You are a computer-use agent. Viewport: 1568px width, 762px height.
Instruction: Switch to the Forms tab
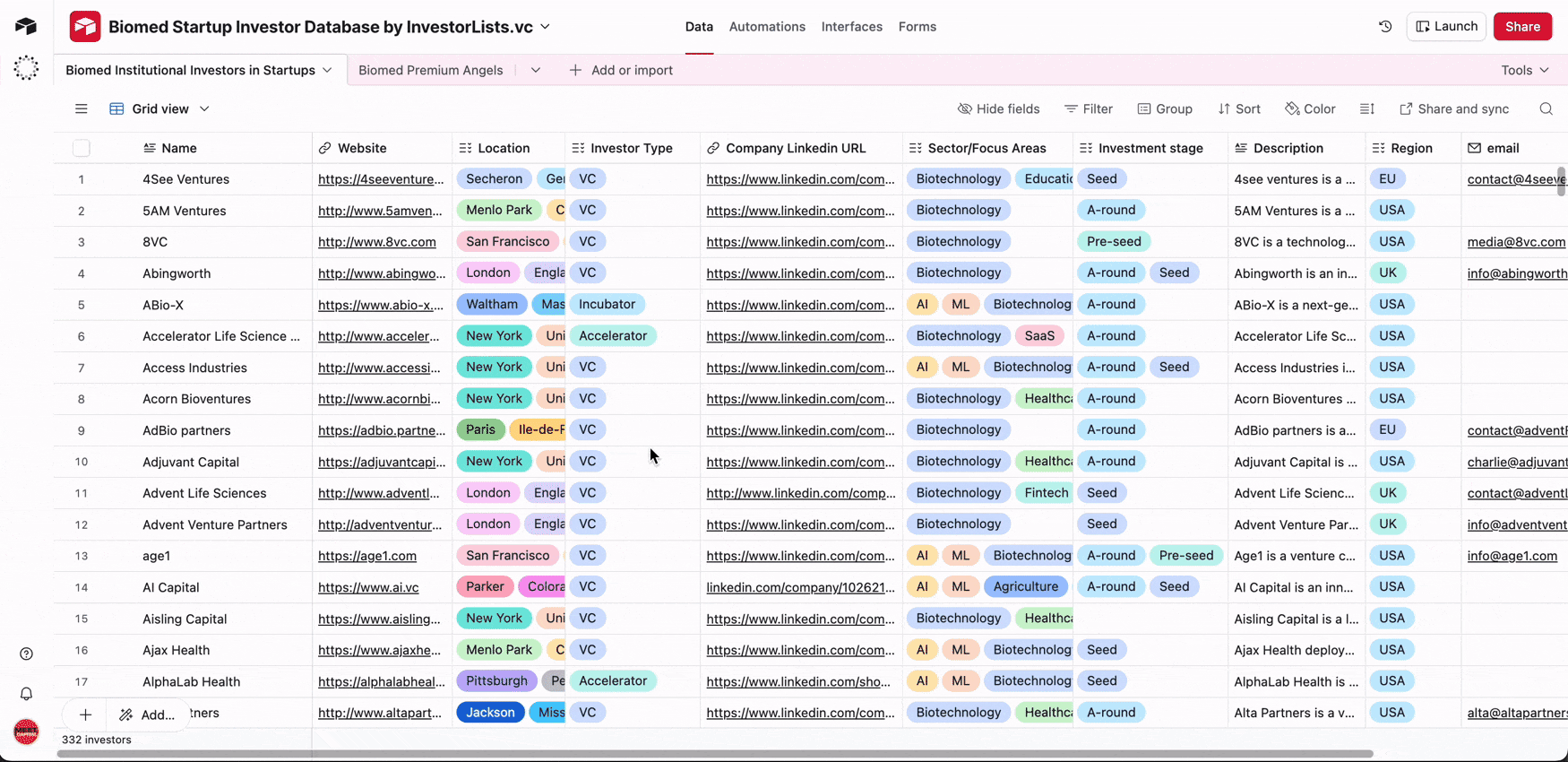point(918,27)
